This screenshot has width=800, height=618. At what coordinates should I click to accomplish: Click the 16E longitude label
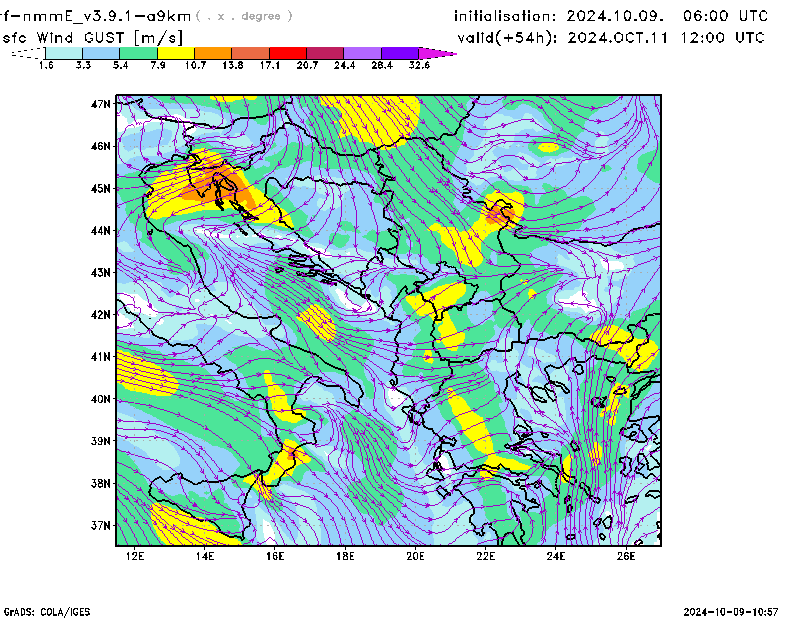coord(275,556)
